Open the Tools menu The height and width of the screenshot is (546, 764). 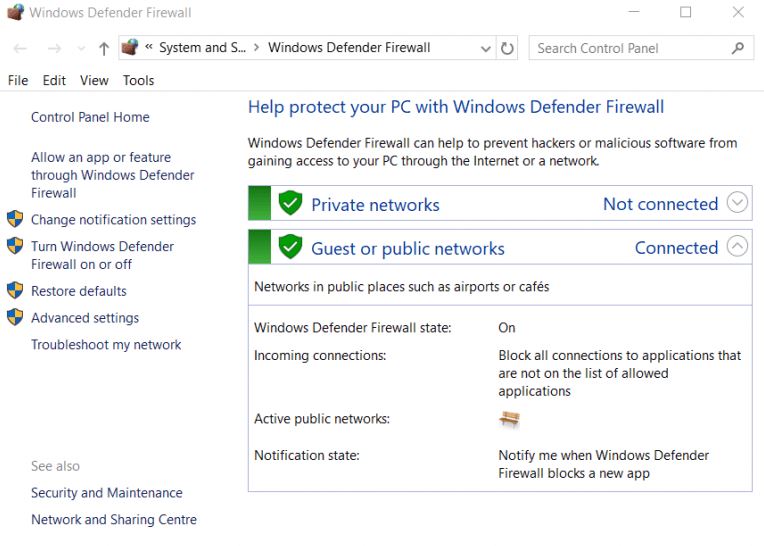[x=139, y=80]
